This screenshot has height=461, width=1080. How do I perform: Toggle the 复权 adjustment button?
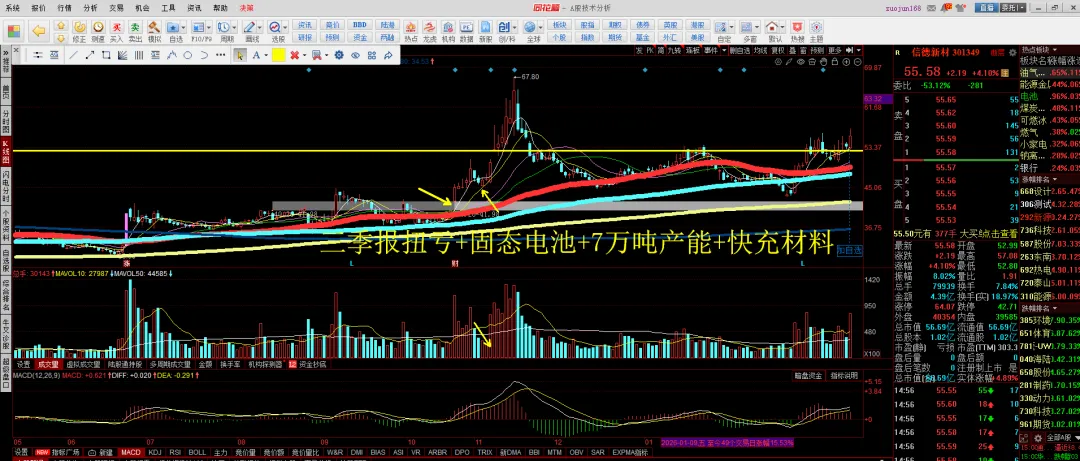(x=778, y=50)
